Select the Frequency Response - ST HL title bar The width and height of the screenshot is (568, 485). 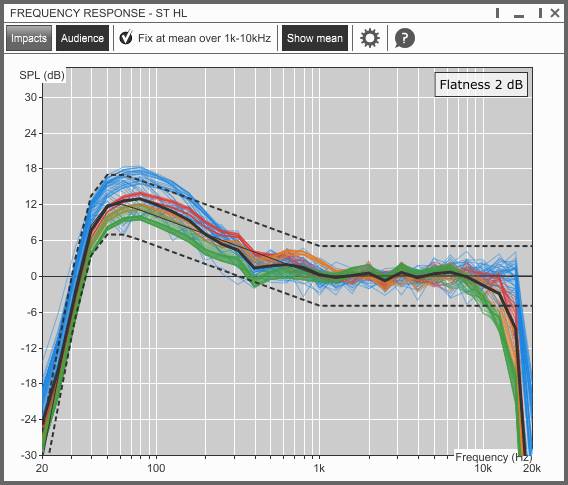click(99, 13)
